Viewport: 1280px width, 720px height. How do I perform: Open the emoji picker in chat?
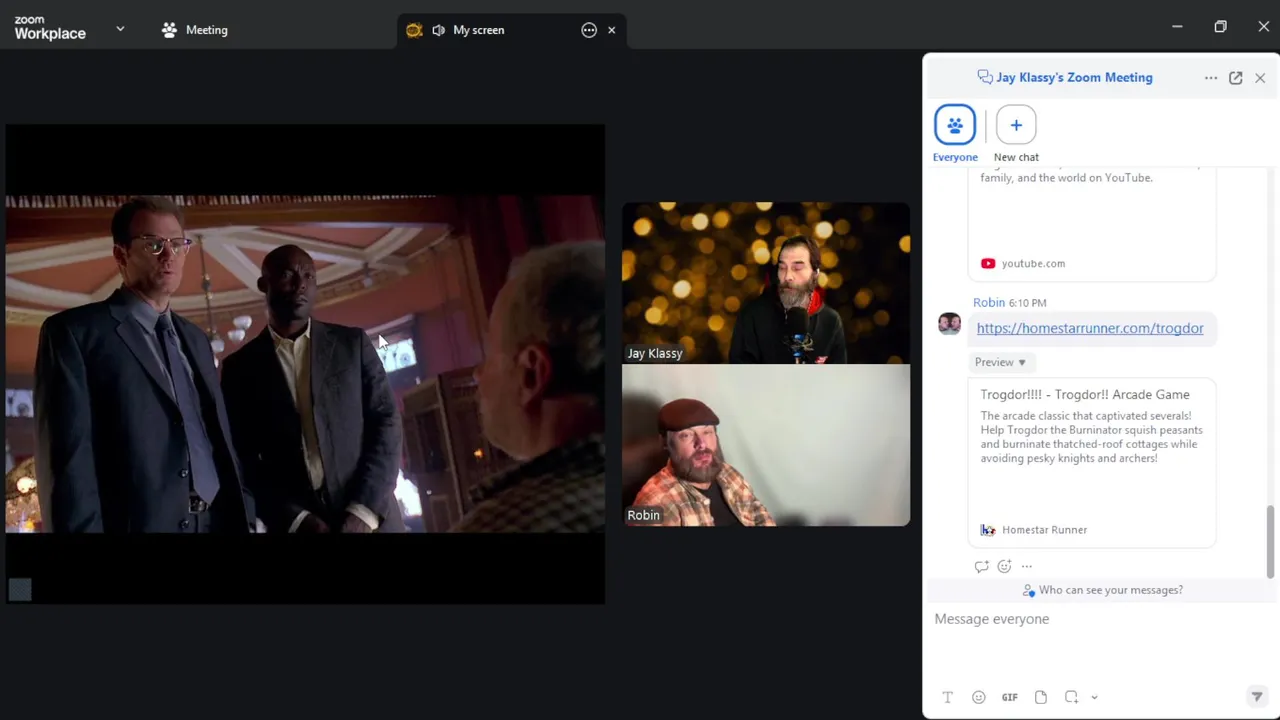pyautogui.click(x=978, y=697)
